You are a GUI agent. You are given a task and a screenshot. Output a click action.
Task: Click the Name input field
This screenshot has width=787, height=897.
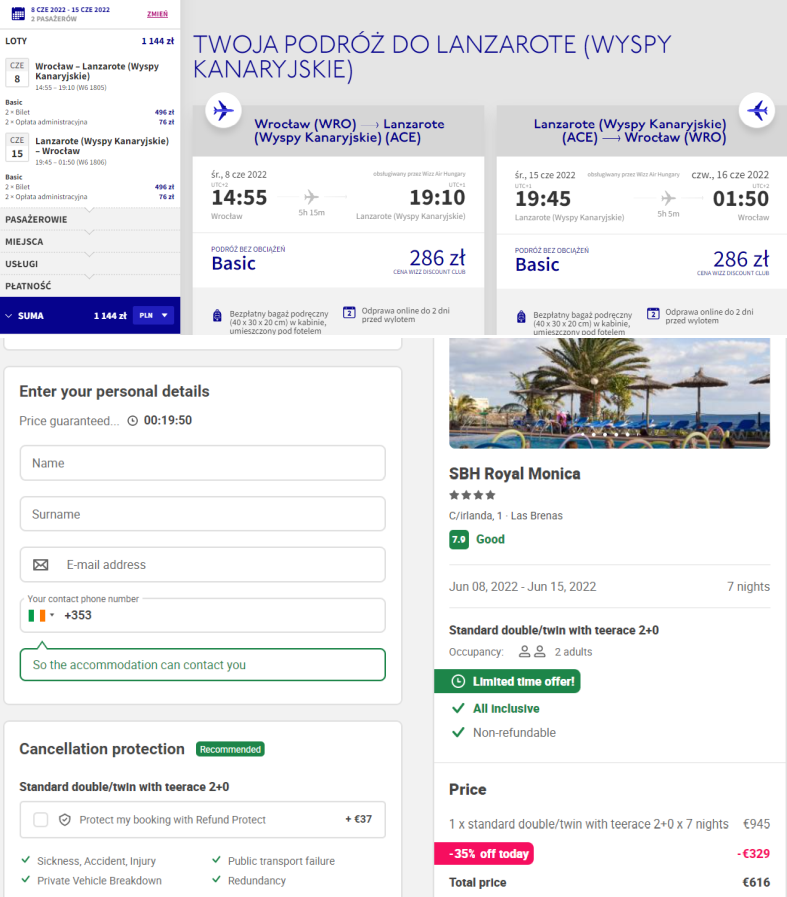coord(202,463)
